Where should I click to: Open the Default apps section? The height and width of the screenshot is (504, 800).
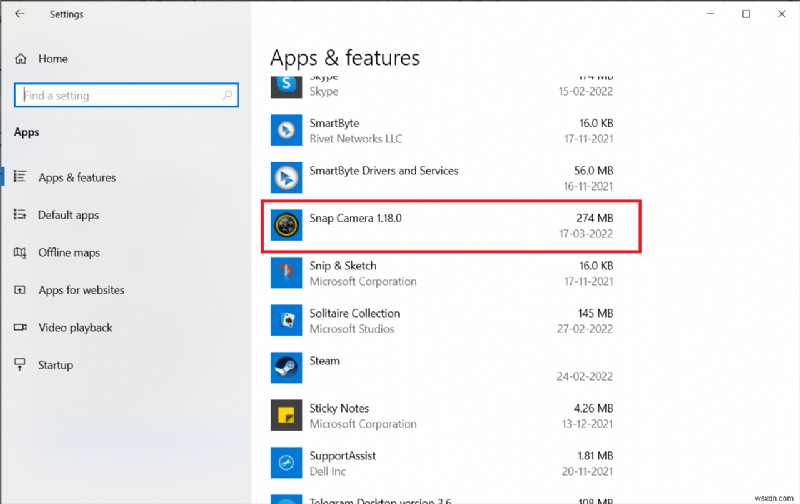pyautogui.click(x=68, y=215)
